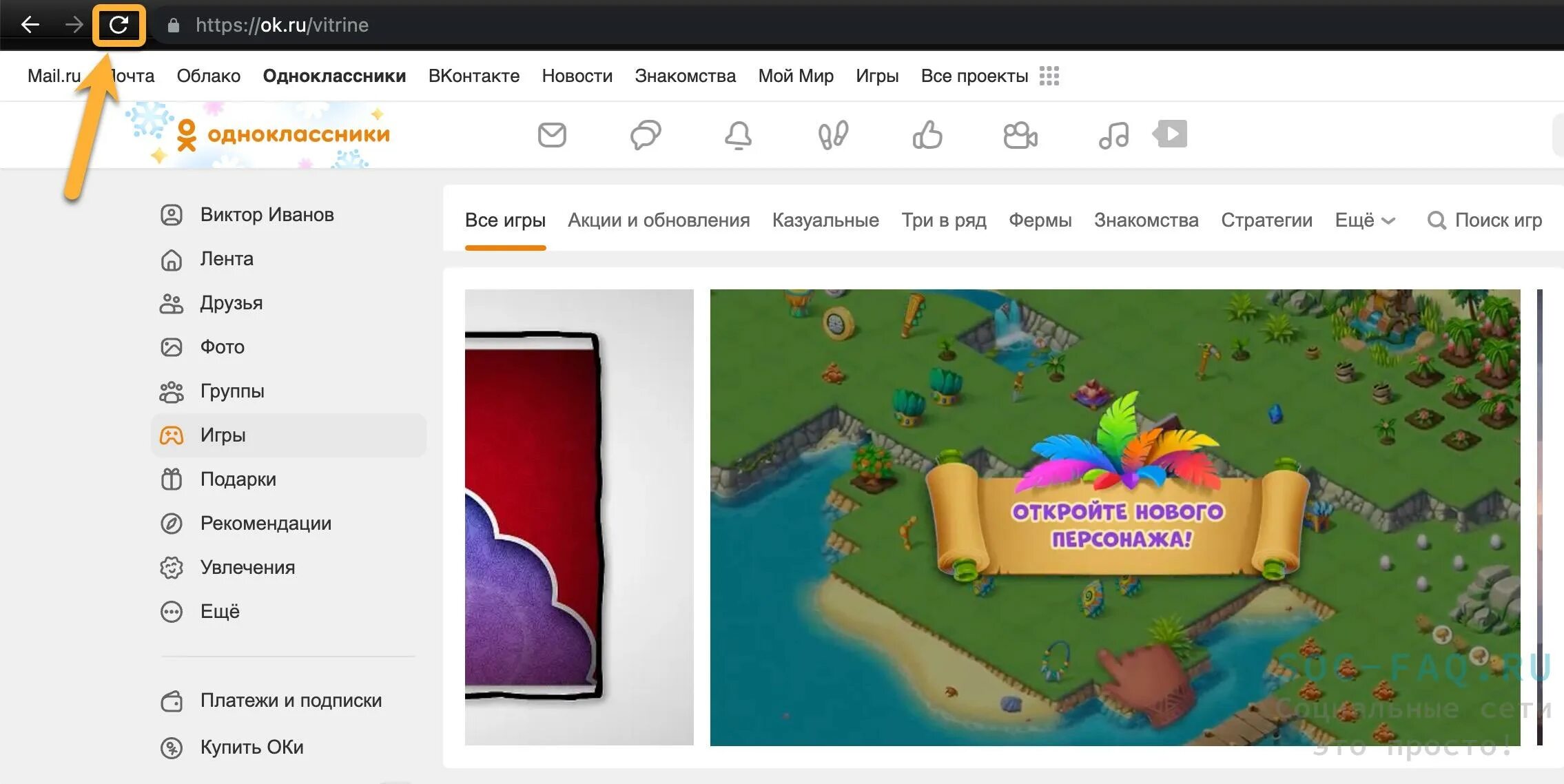Click the browser back arrow
This screenshot has width=1564, height=784.
(30, 25)
